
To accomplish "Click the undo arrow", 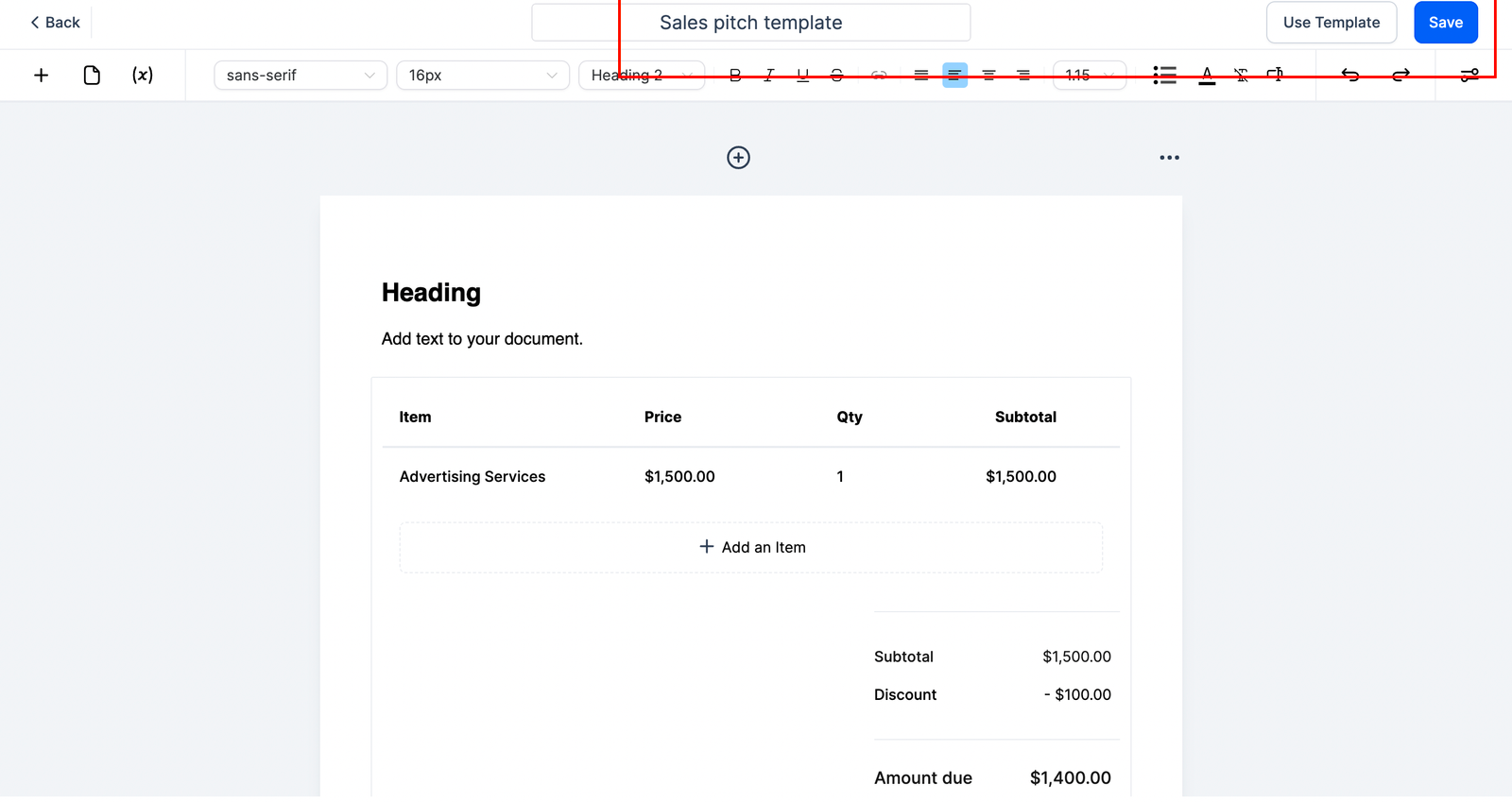I will [1350, 76].
